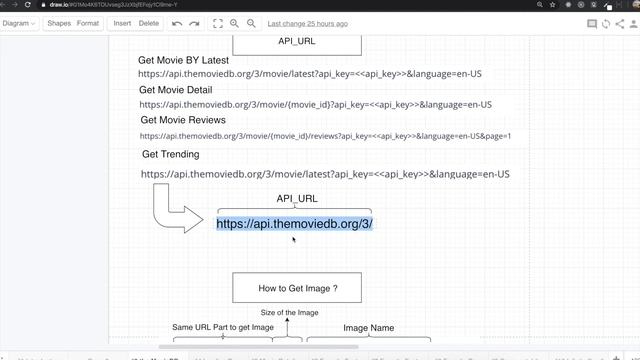Open the Format panel
The width and height of the screenshot is (640, 360).
point(88,23)
